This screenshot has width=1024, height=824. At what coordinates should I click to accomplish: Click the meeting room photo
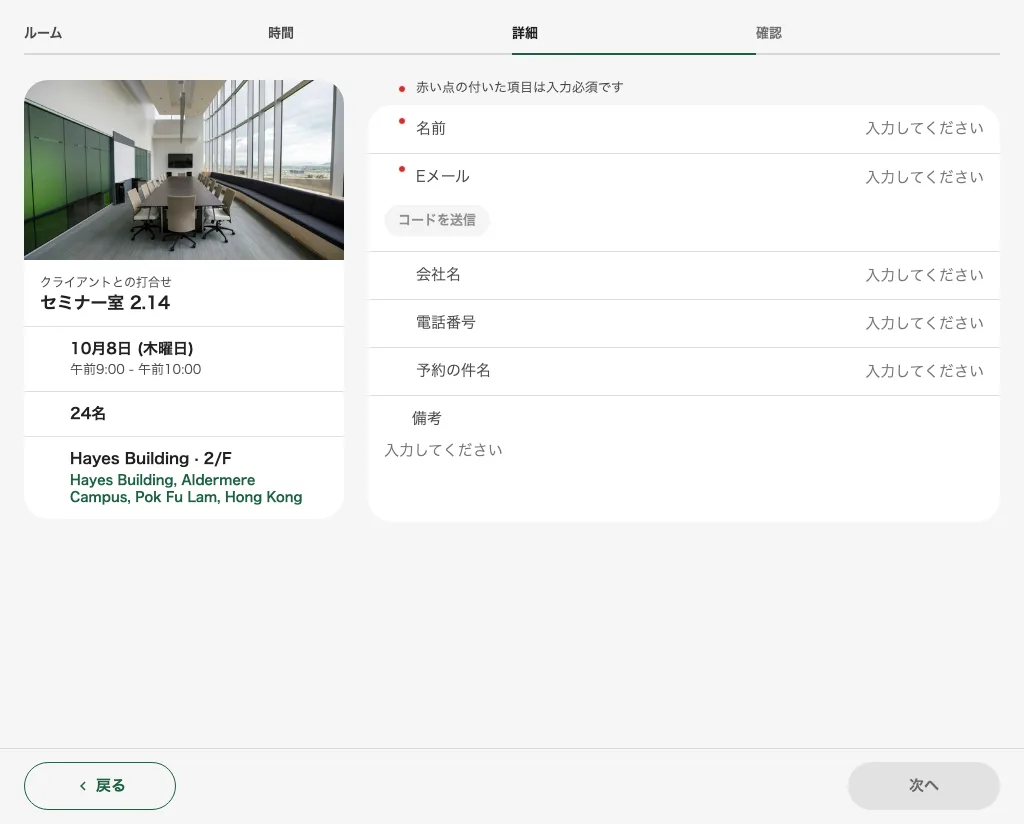(x=184, y=170)
